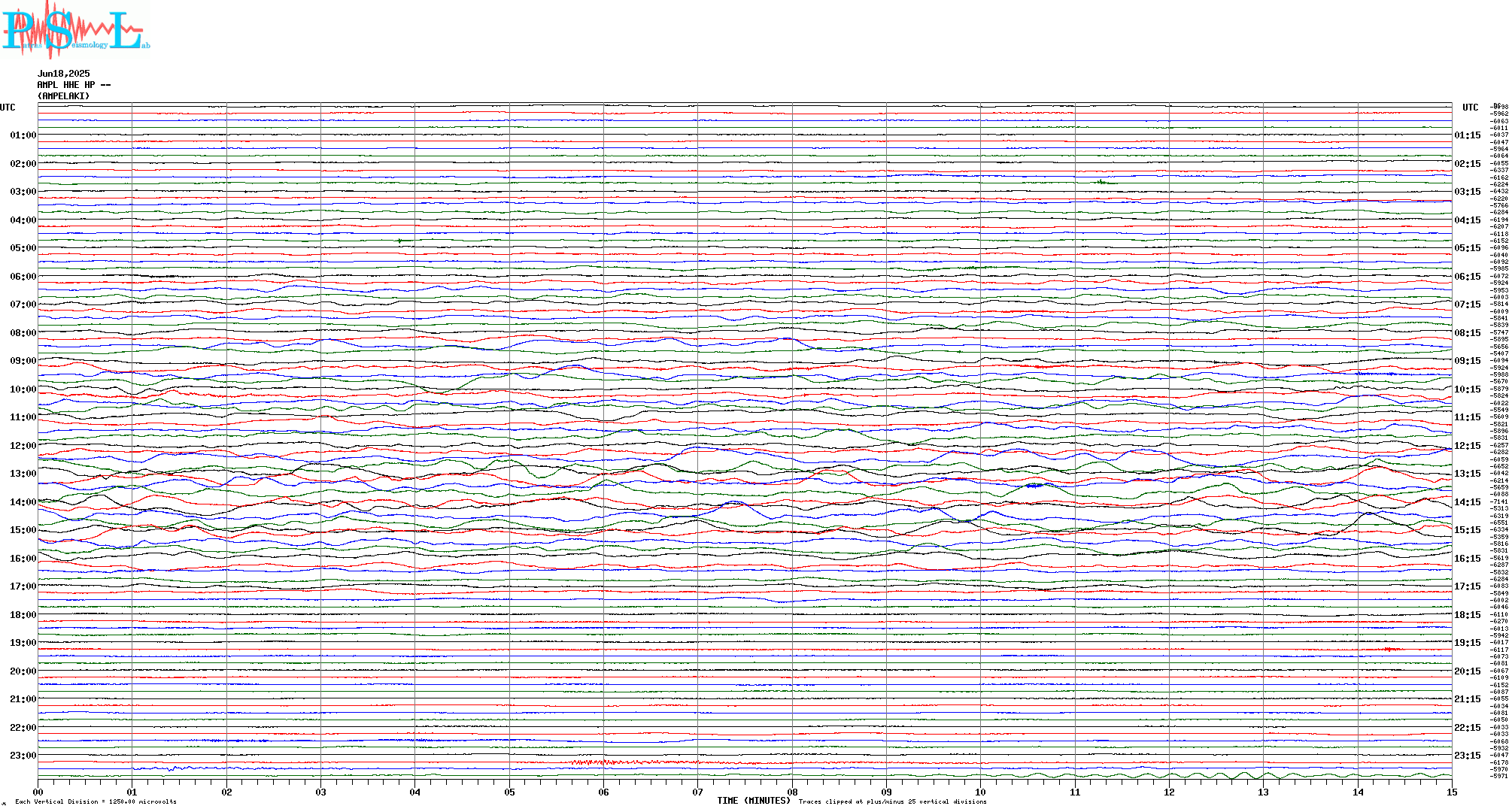Image resolution: width=1512 pixels, height=812 pixels.
Task: Select the 18:00 hour label
Action: point(23,615)
